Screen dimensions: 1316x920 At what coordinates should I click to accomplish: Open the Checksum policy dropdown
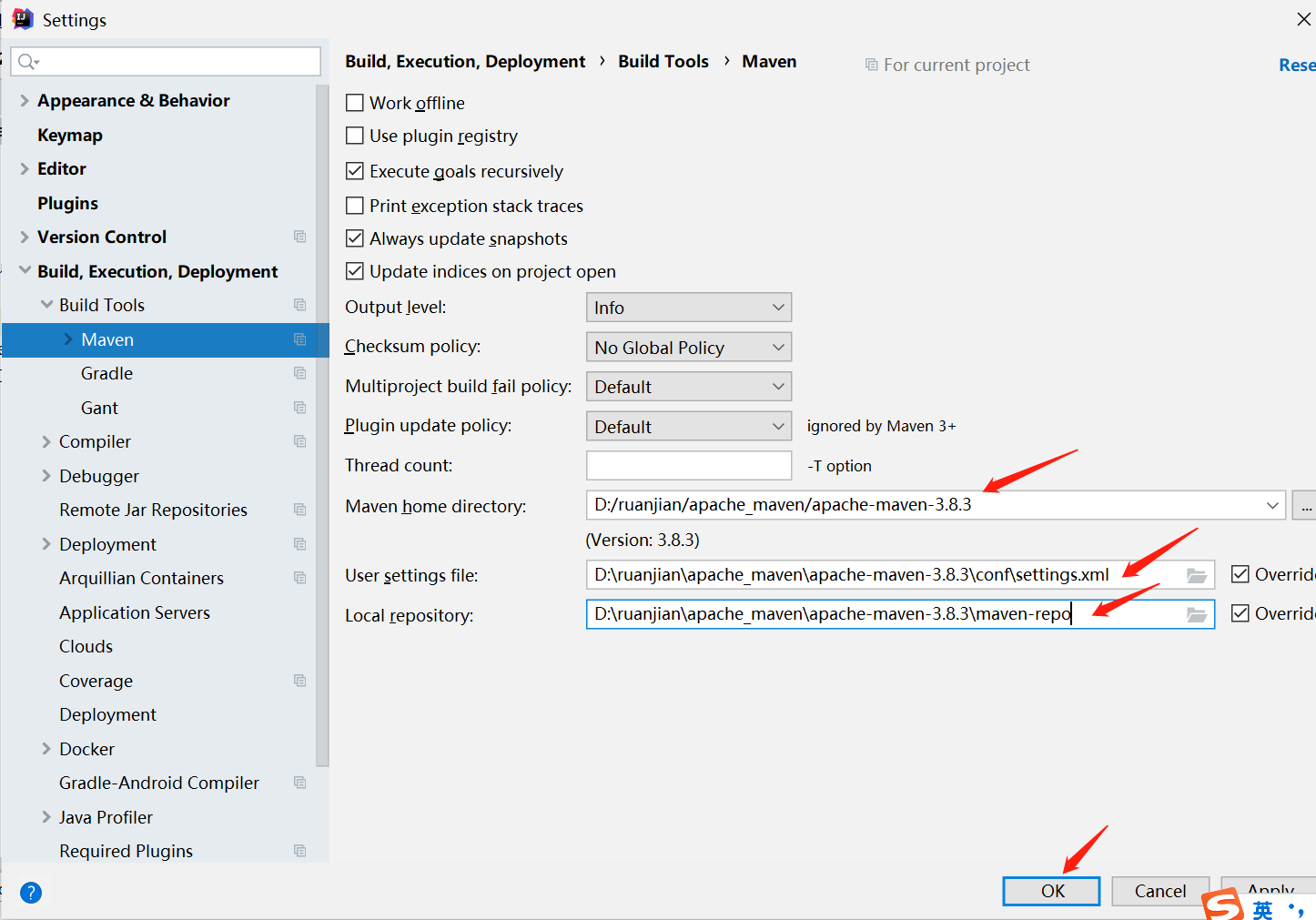coord(689,347)
